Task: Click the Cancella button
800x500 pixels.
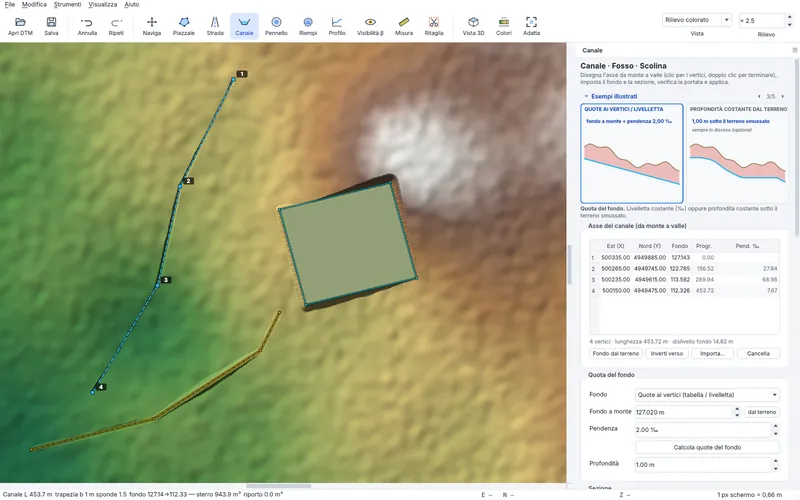Action: 758,354
